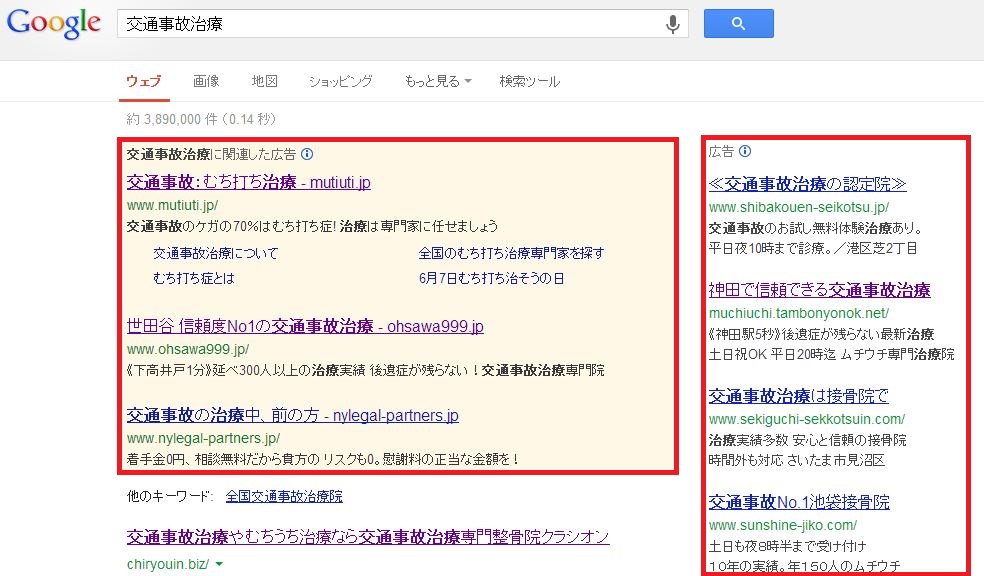
Task: Open the mutiuti.jp むち打ち治療 ad link
Action: (249, 182)
